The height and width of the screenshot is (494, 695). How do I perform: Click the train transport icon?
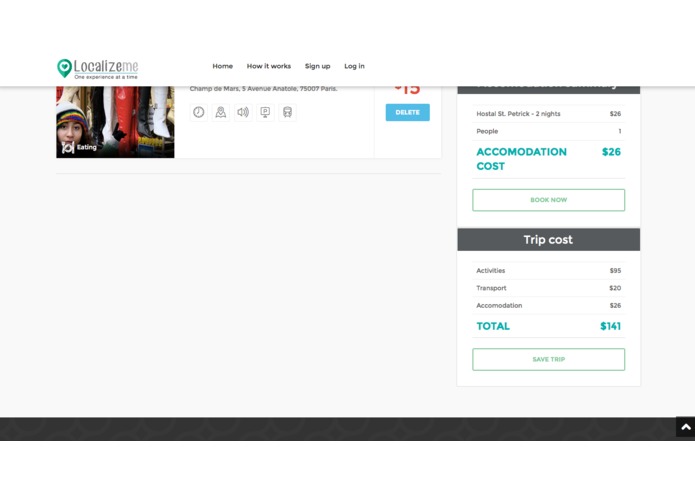[287, 112]
